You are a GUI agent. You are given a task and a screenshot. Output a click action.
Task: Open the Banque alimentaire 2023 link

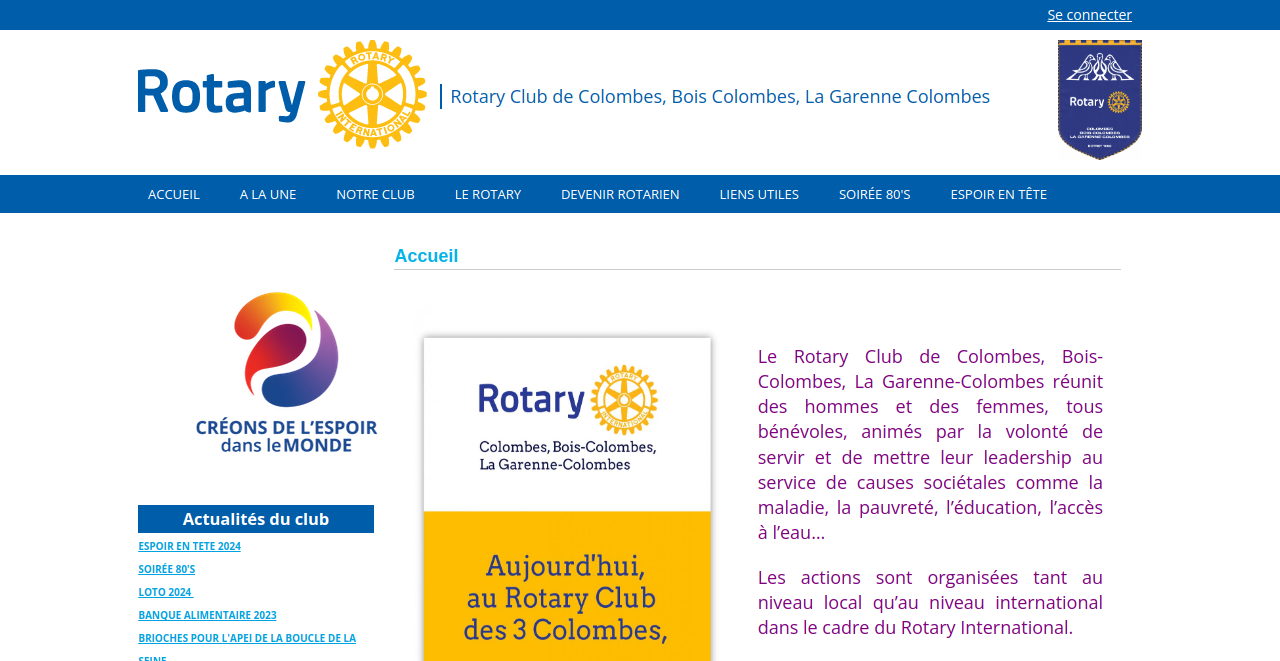point(207,615)
